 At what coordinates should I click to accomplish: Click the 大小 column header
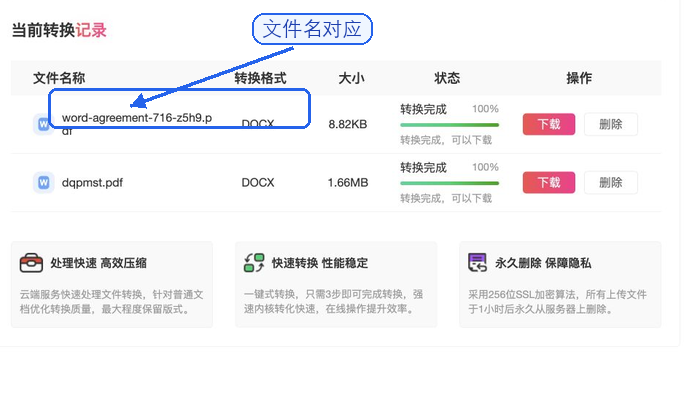(351, 78)
